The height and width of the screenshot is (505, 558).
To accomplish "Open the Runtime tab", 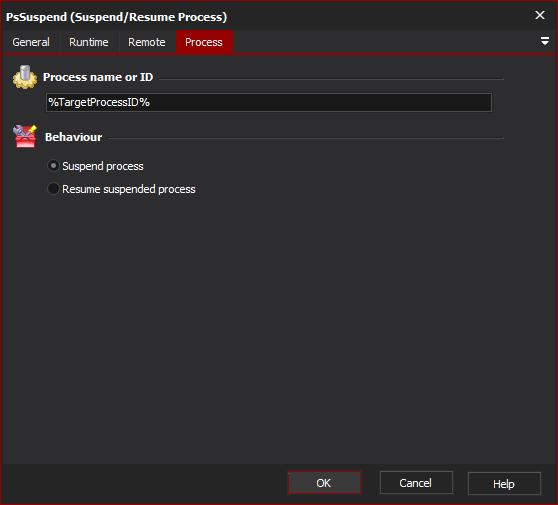I will click(x=89, y=42).
